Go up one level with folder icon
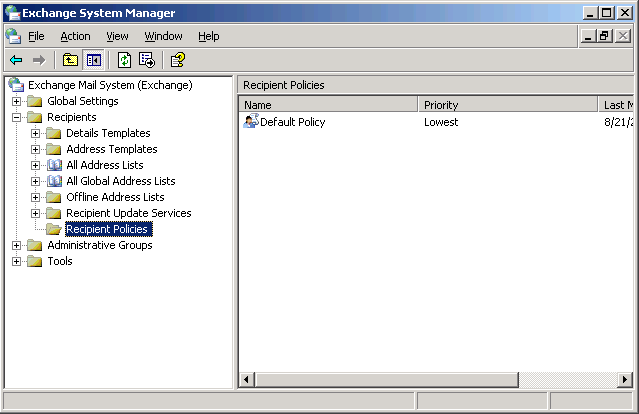This screenshot has width=639, height=414. [70, 60]
